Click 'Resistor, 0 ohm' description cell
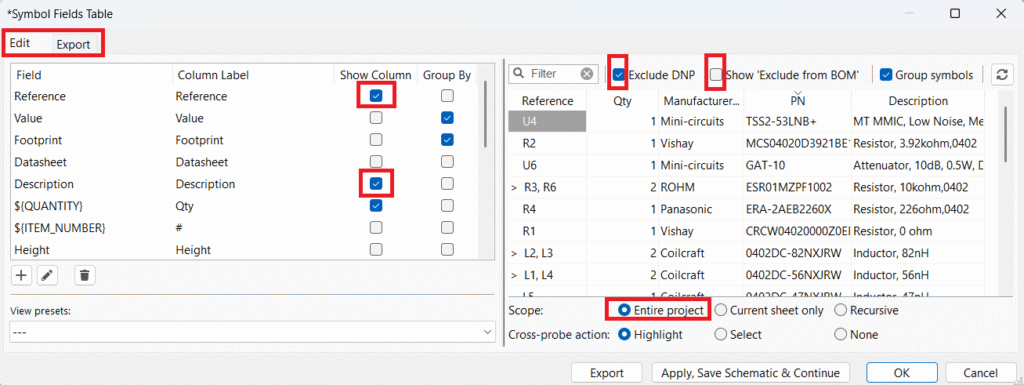 [918, 231]
